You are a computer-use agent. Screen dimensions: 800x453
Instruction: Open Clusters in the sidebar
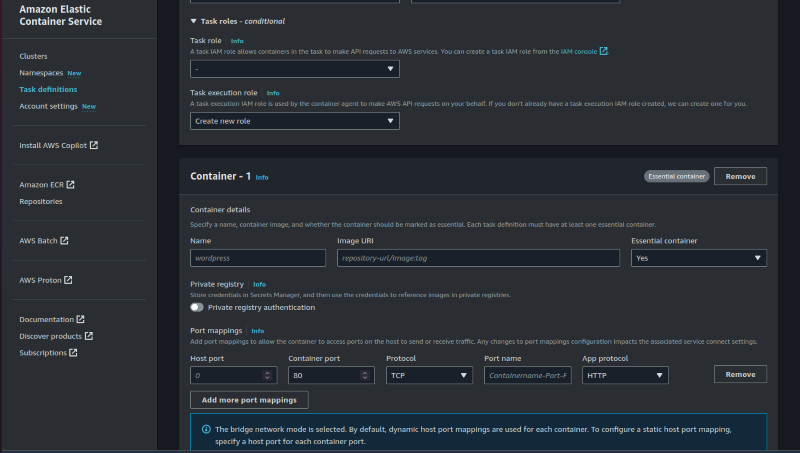(33, 56)
